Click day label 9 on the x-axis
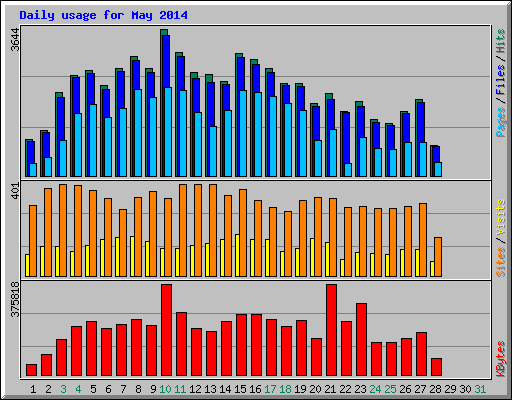The height and width of the screenshot is (400, 512). [153, 389]
